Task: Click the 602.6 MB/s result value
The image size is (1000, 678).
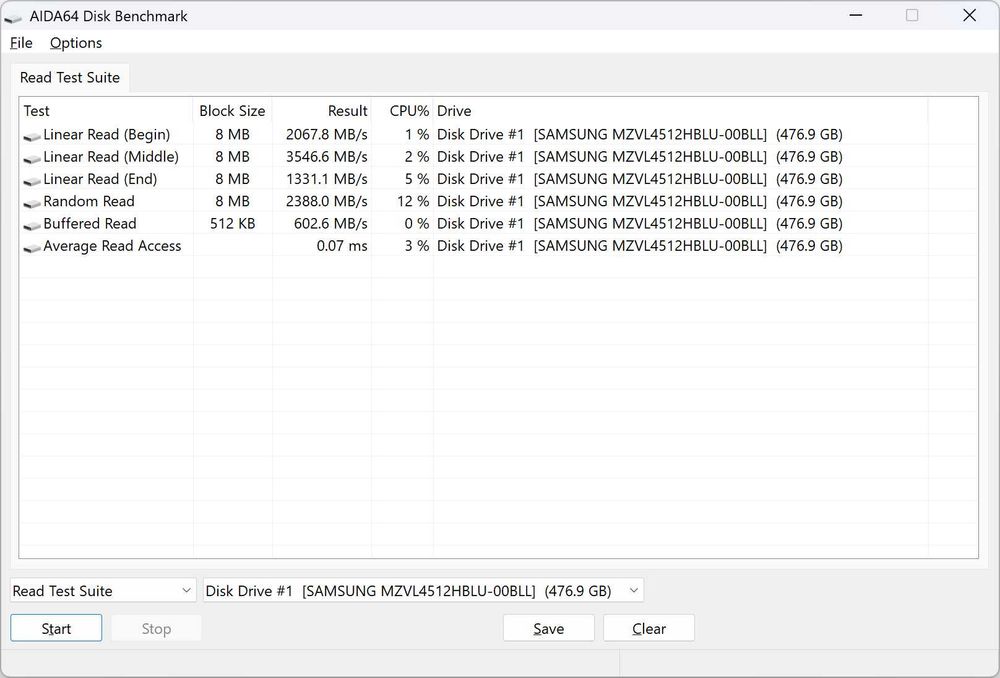Action: (330, 224)
